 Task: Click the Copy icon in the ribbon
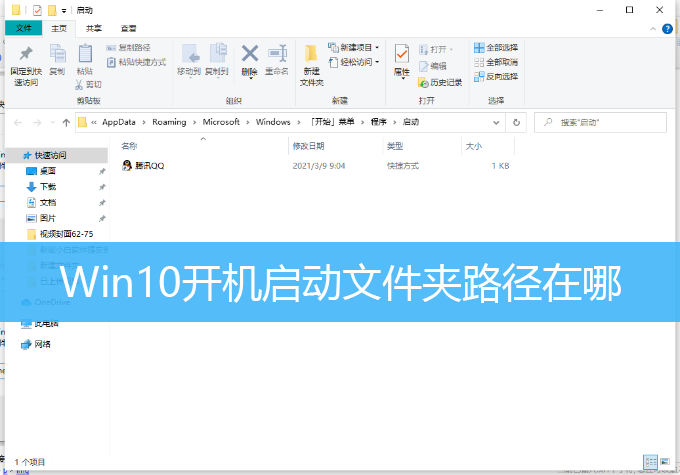click(57, 54)
